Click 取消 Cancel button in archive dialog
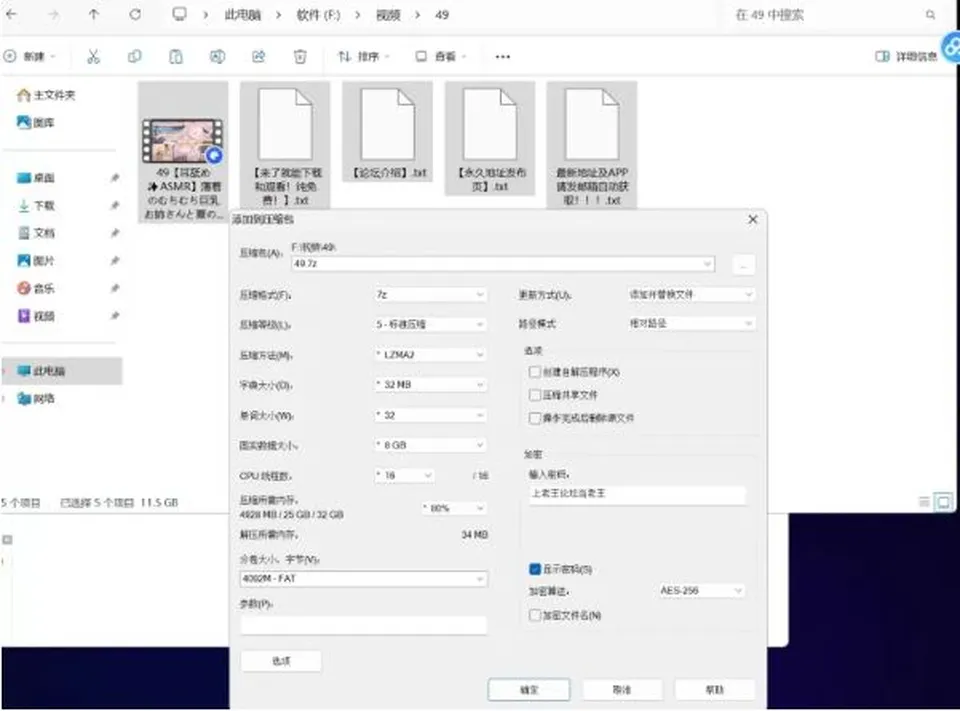 tap(622, 690)
